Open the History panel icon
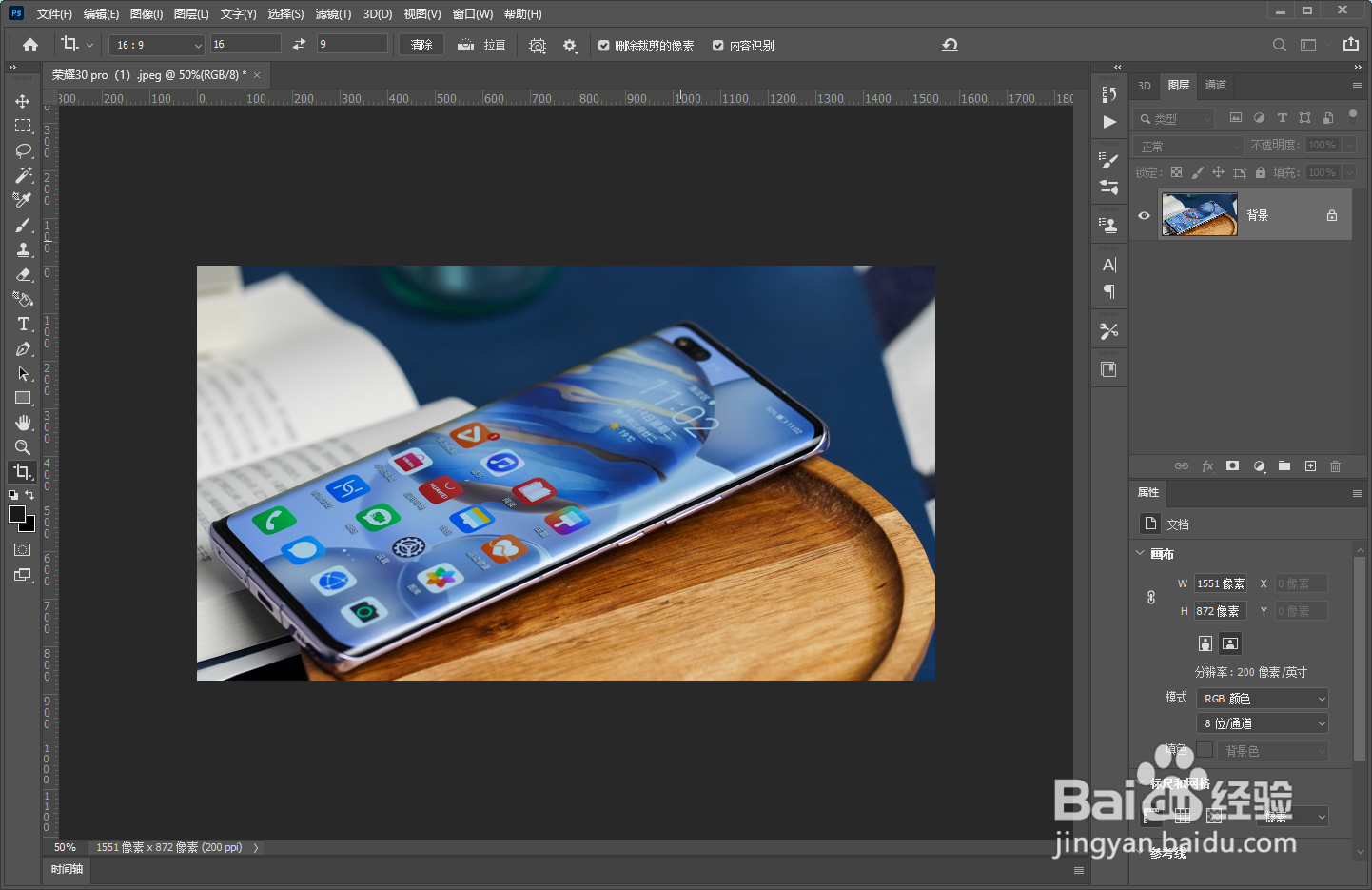Image resolution: width=1372 pixels, height=890 pixels. [x=1109, y=93]
